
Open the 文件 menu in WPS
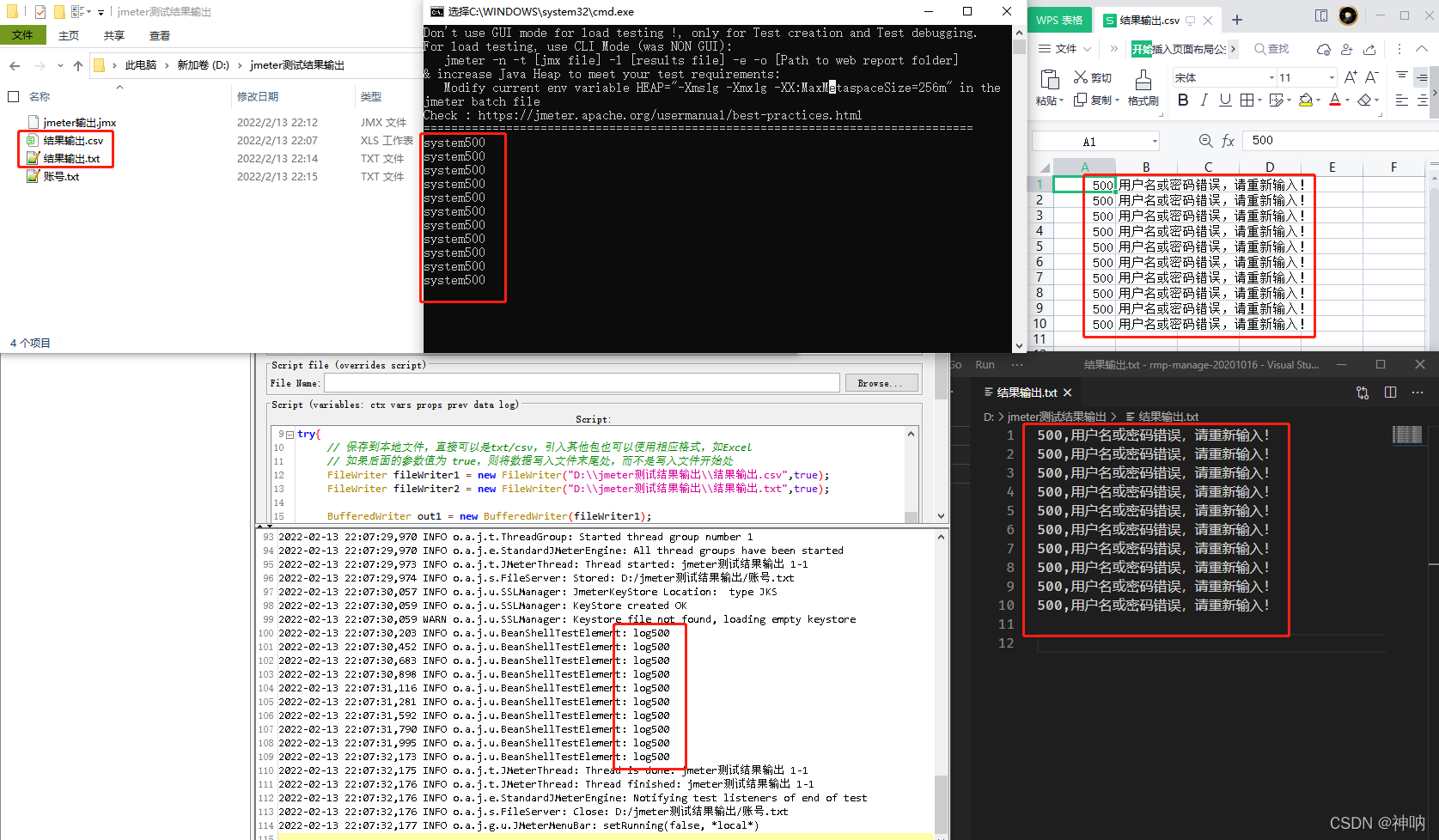click(1064, 49)
